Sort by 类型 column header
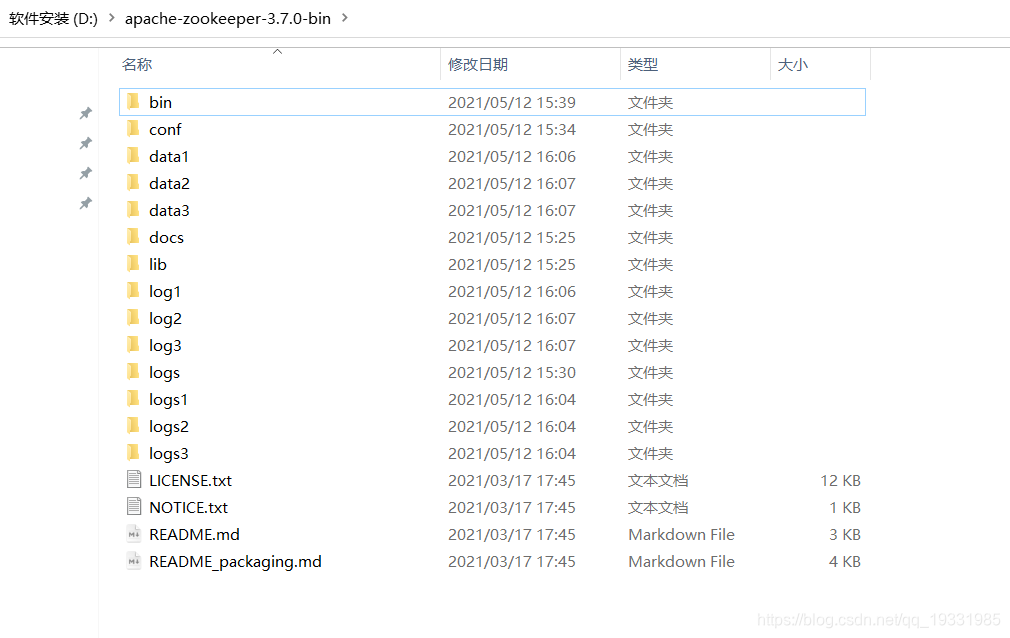Viewport: 1010px width, 638px height. coord(643,64)
